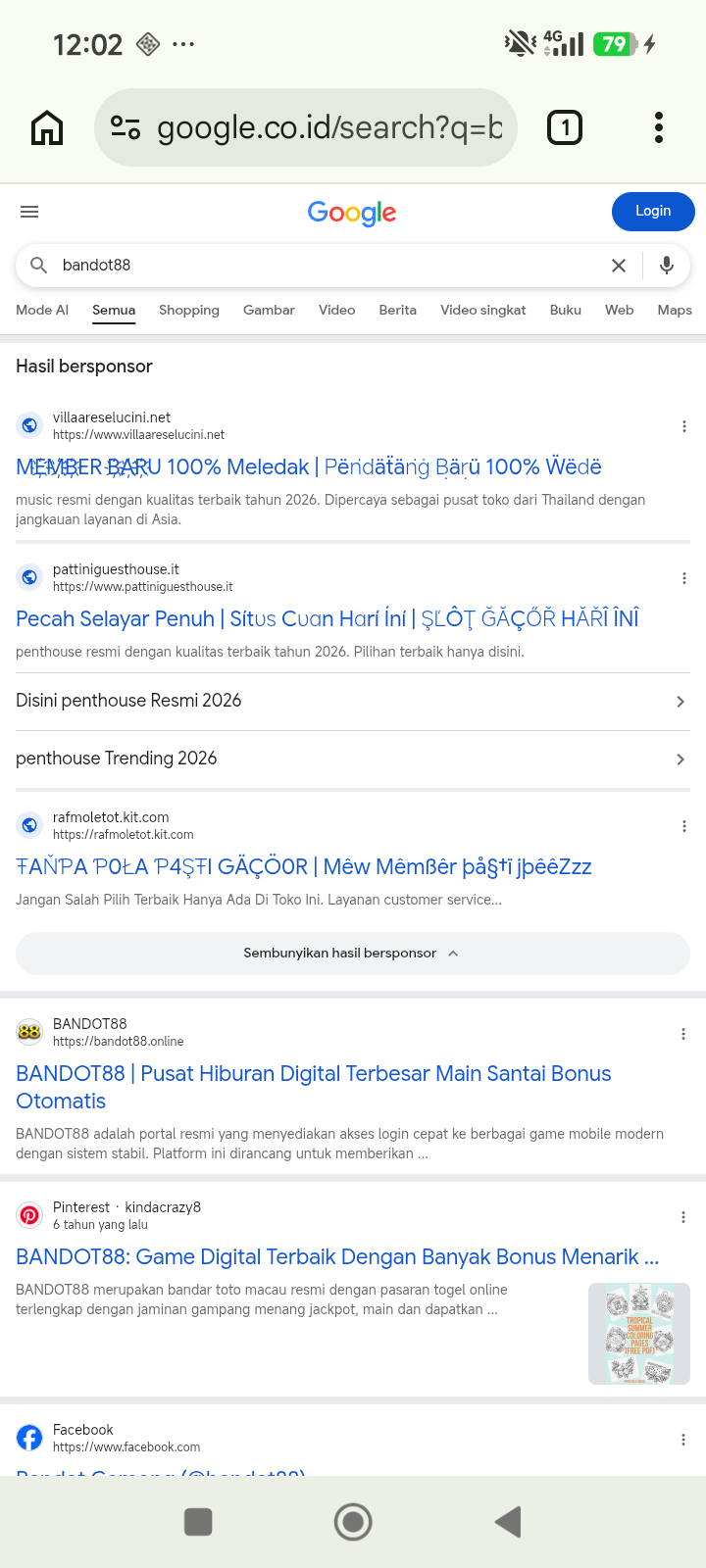The width and height of the screenshot is (706, 1568).
Task: Collapse sponsored results with Sembunyikan hasil bersponsor
Action: 353,954
